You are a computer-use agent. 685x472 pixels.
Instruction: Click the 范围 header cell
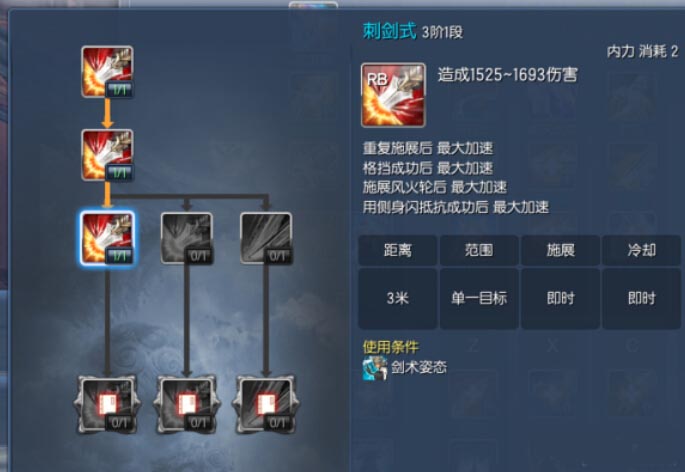click(x=479, y=250)
